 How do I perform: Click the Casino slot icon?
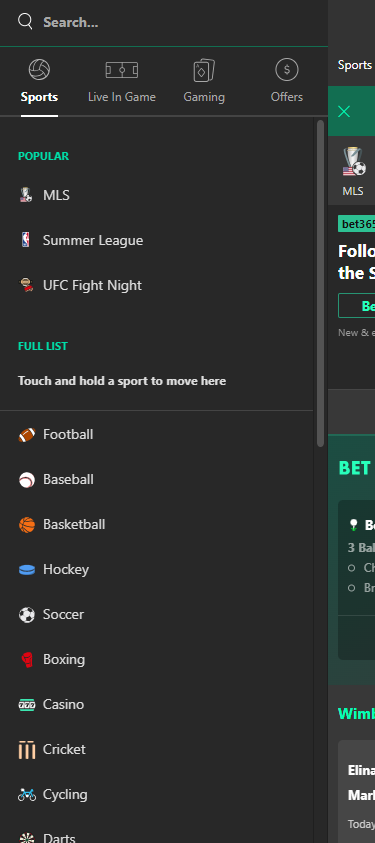(27, 705)
